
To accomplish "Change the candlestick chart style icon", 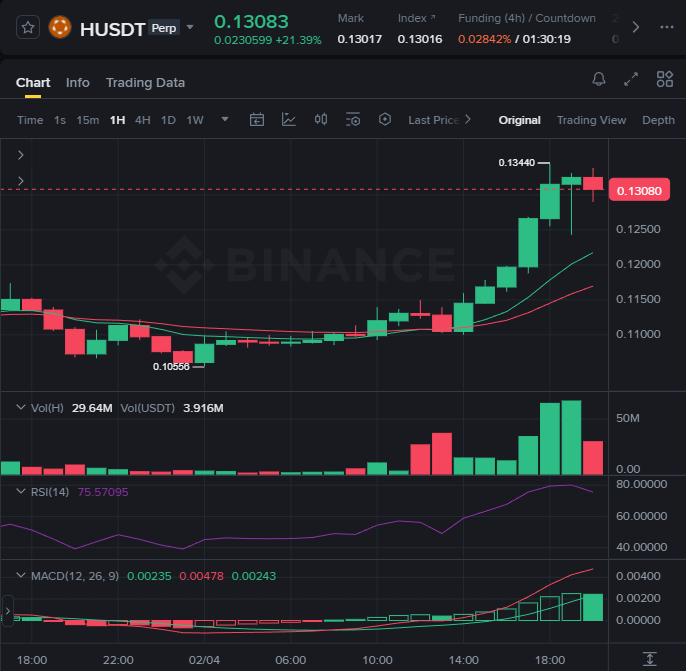I will (321, 119).
